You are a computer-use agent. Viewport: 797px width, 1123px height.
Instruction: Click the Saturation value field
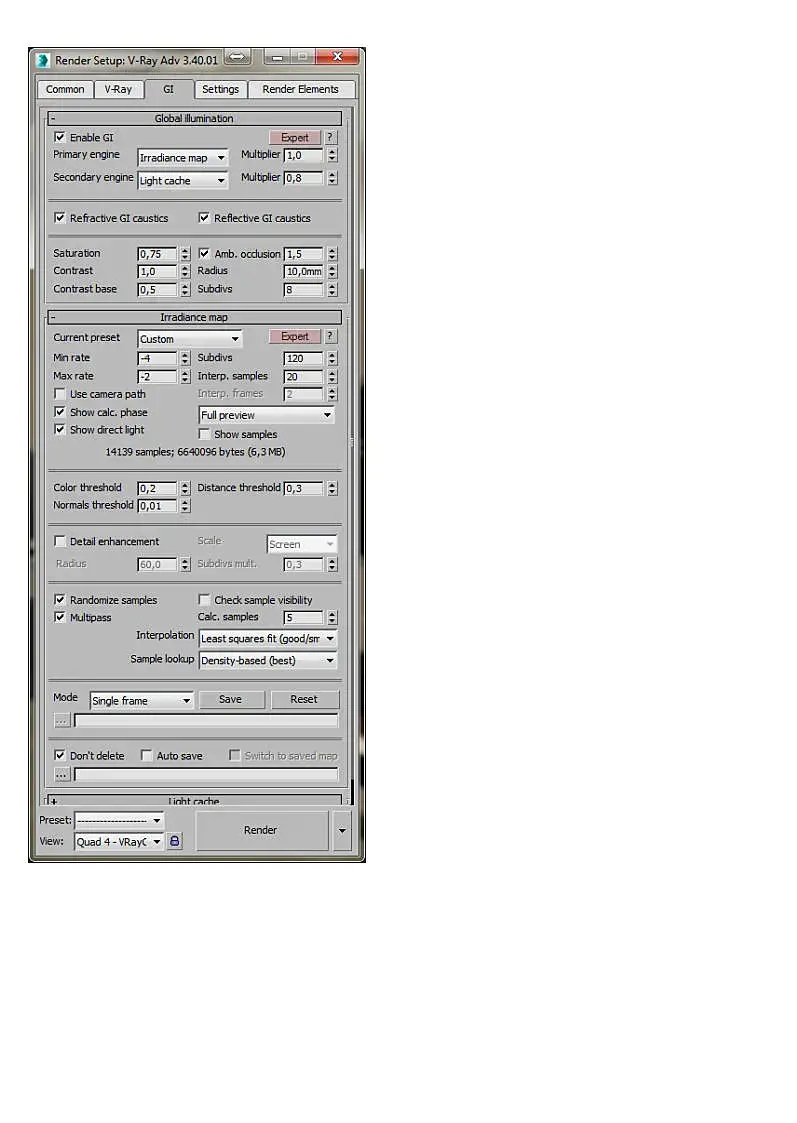[x=157, y=254]
